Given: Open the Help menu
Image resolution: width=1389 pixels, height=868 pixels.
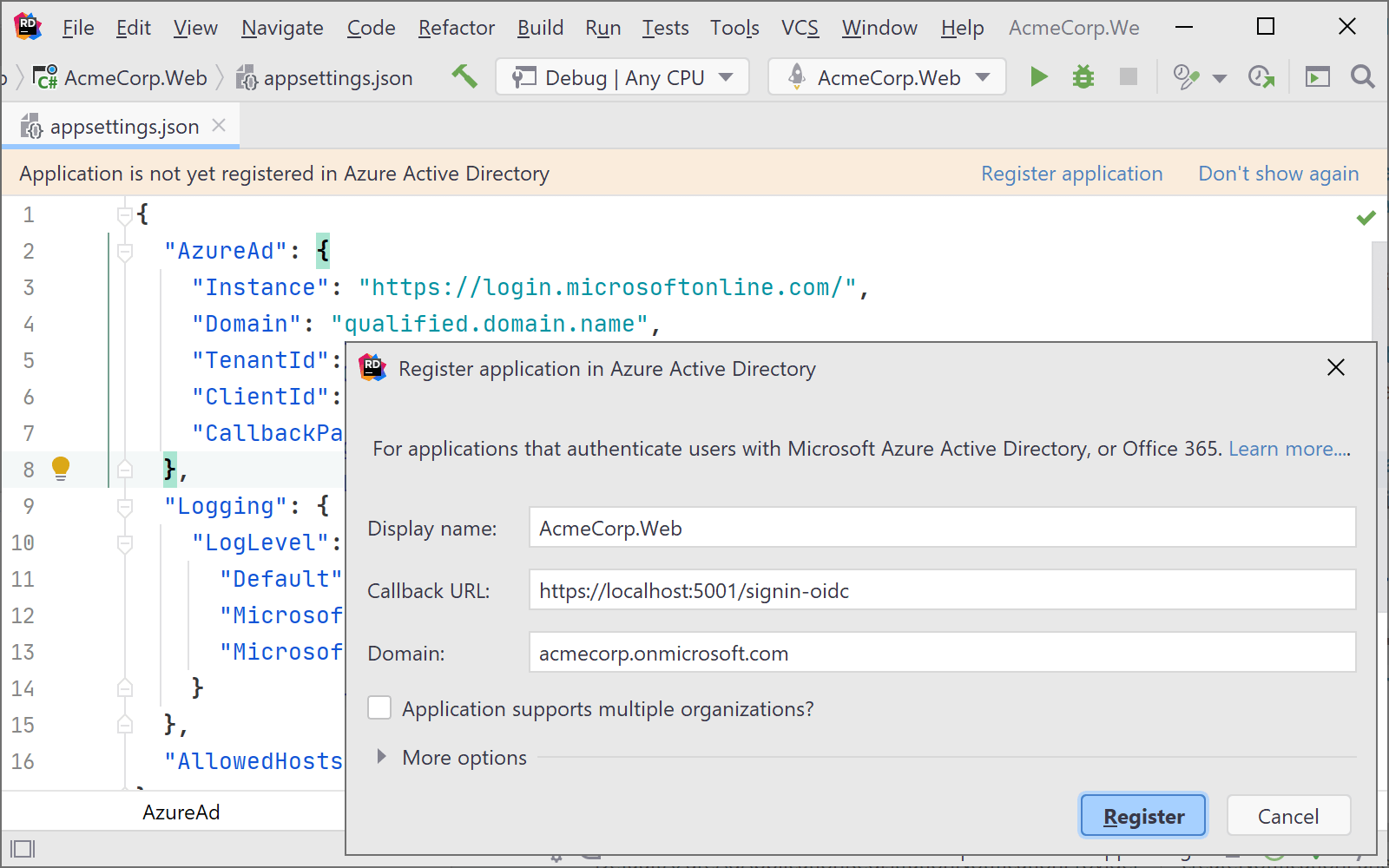Looking at the screenshot, I should (x=962, y=28).
